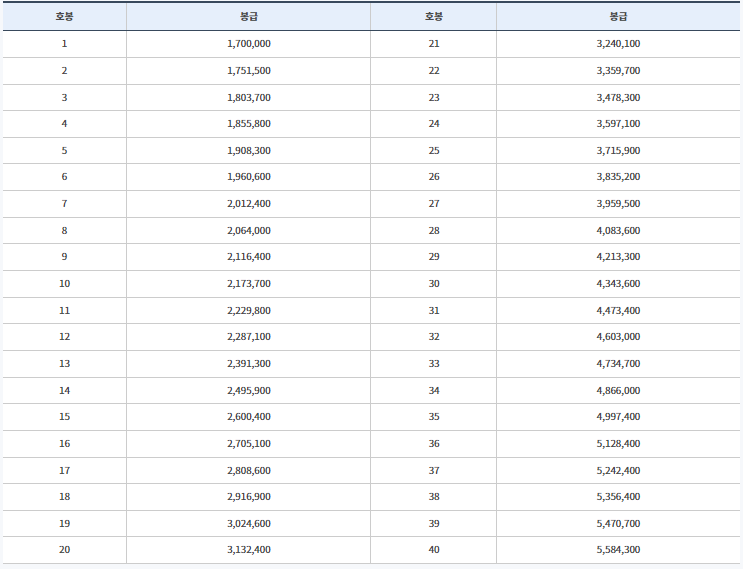Viewport: 743px width, 569px height.
Task: Click grade number 5 in 호봉 column
Action: (x=64, y=151)
